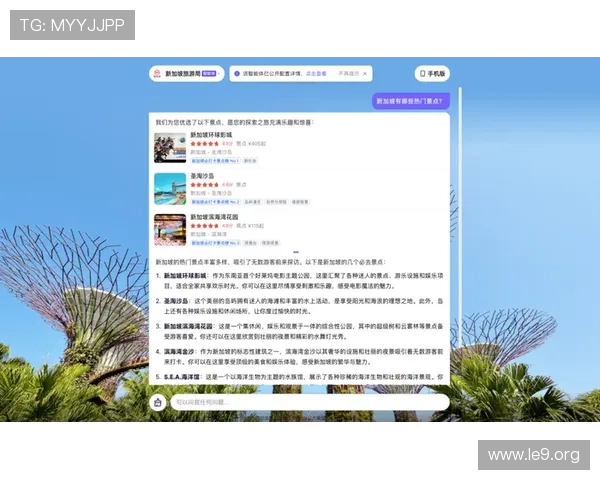Image resolution: width=600 pixels, height=480 pixels.
Task: Click the 新加坡有哪些热门景点? user message bubble
Action: pos(411,101)
